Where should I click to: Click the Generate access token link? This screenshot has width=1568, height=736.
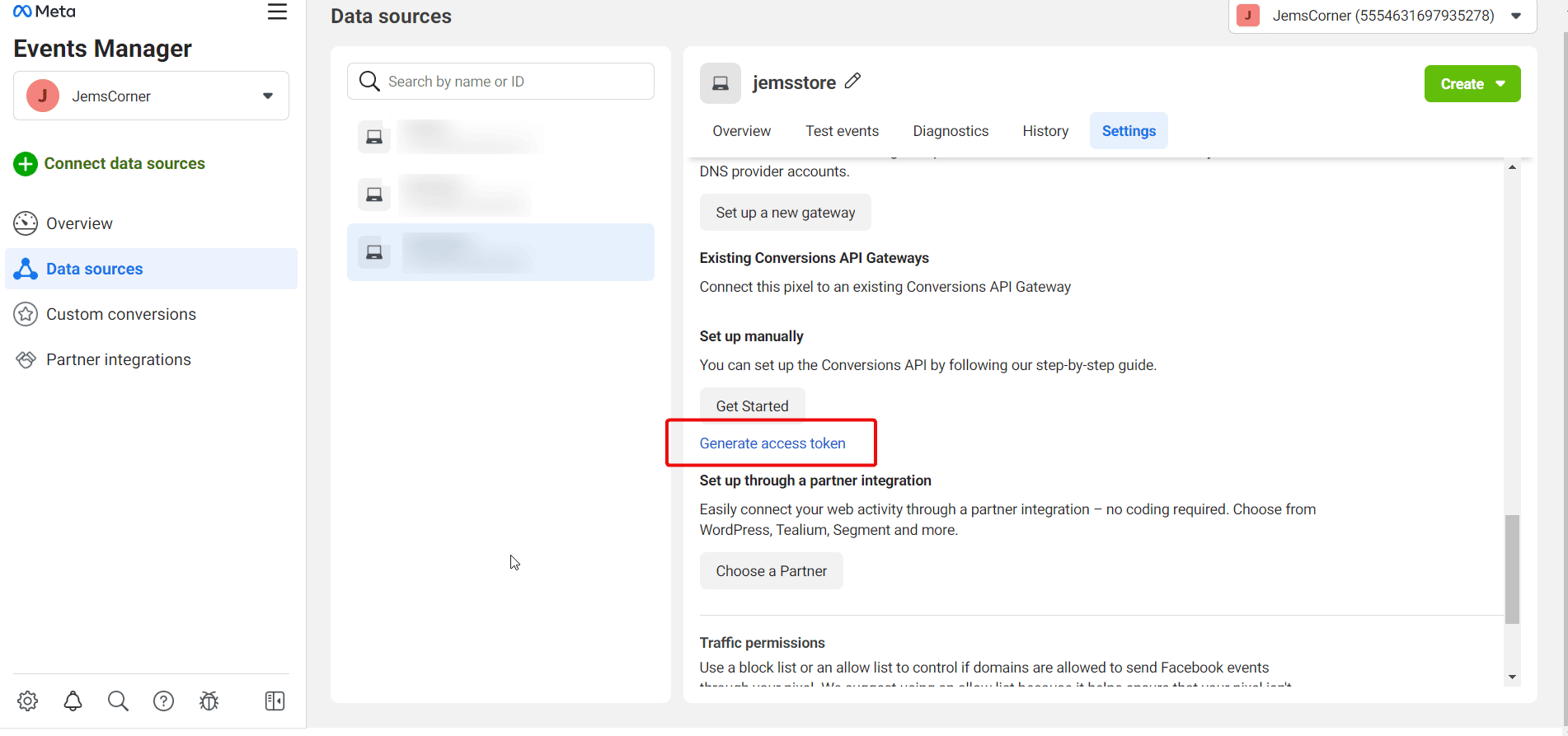[x=772, y=443]
